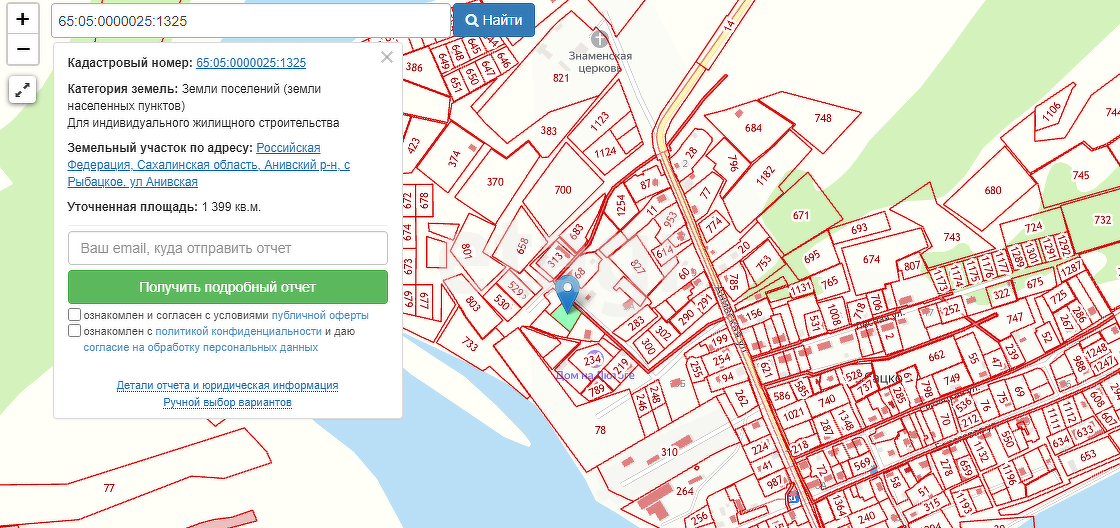This screenshot has width=1120, height=528.
Task: Accept the публичной оферты terms checkbox
Action: click(x=75, y=314)
